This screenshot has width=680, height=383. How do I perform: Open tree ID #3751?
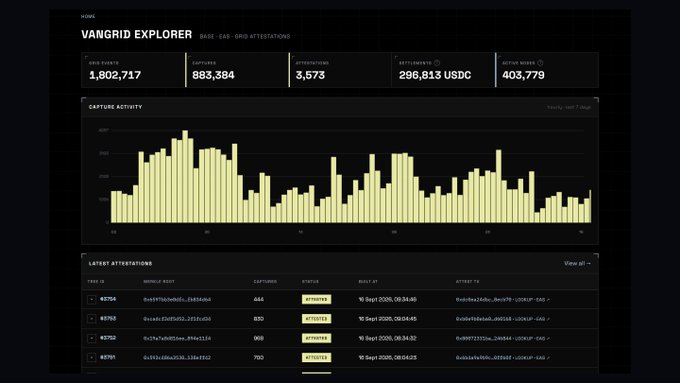coord(108,357)
